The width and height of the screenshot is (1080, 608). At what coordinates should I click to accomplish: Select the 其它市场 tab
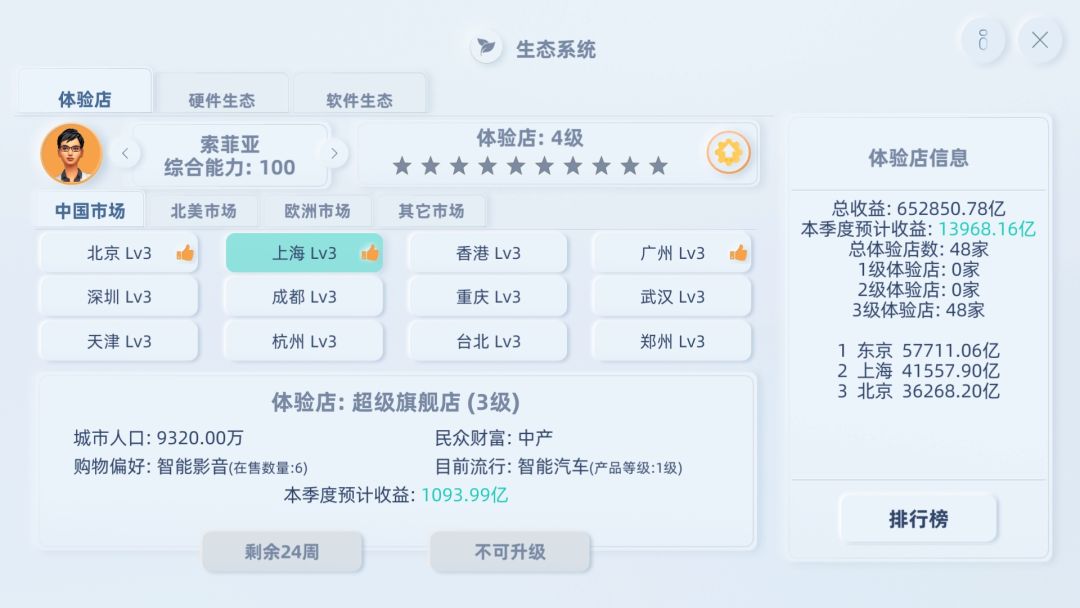point(431,211)
